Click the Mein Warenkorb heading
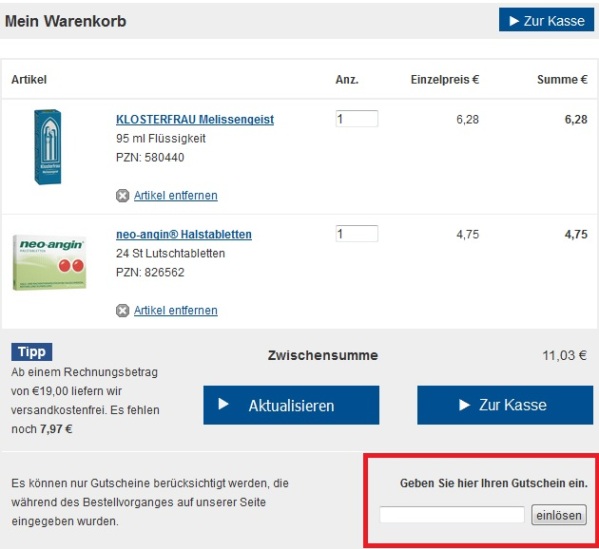The width and height of the screenshot is (599, 549). 66,21
